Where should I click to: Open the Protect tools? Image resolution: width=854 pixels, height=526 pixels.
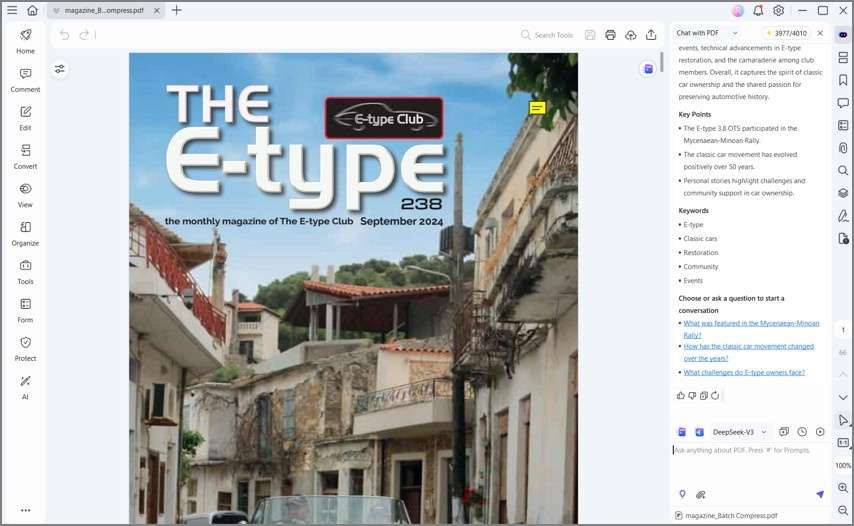pyautogui.click(x=25, y=349)
